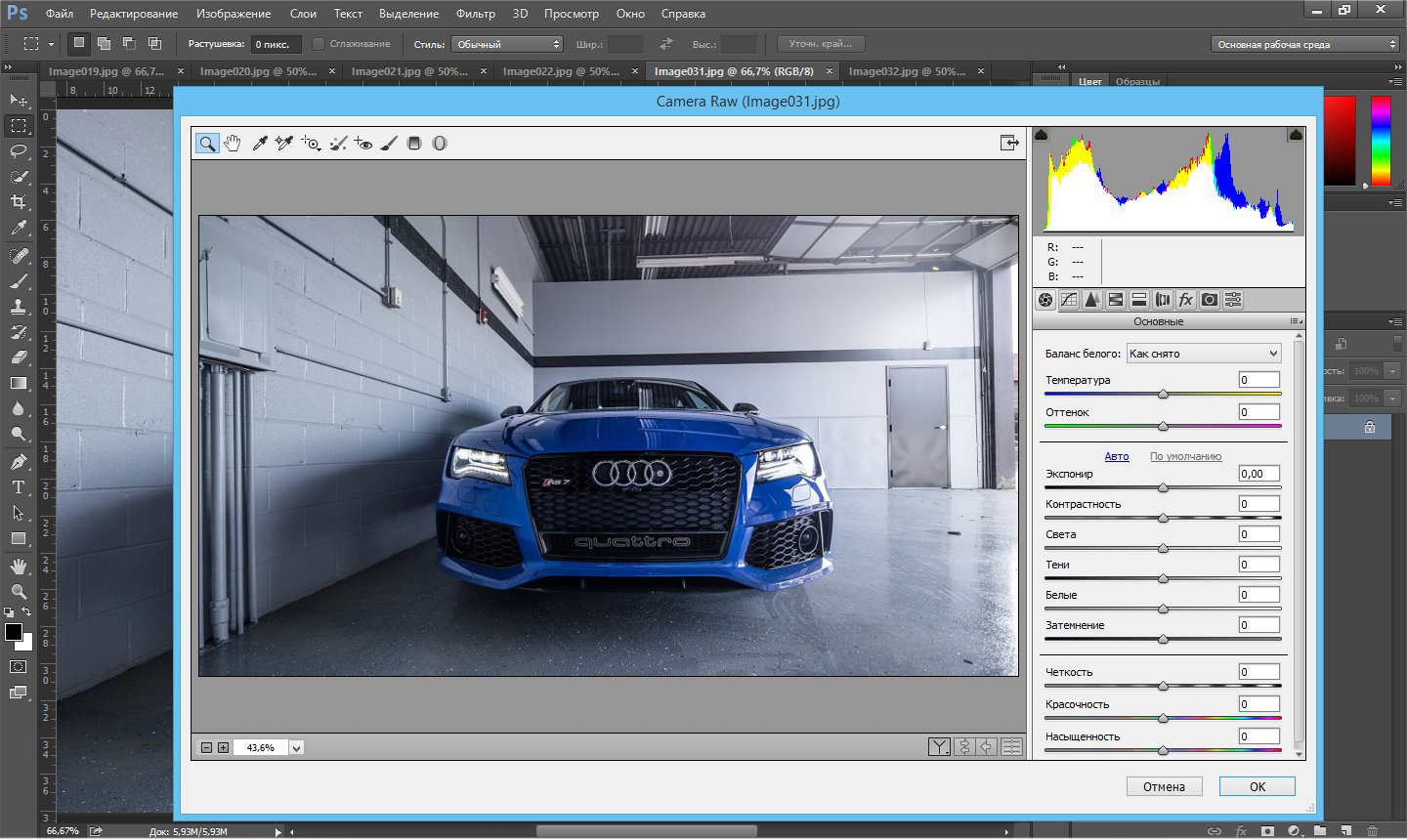Open the White Balance 'Как снято' dropdown

[x=1203, y=354]
